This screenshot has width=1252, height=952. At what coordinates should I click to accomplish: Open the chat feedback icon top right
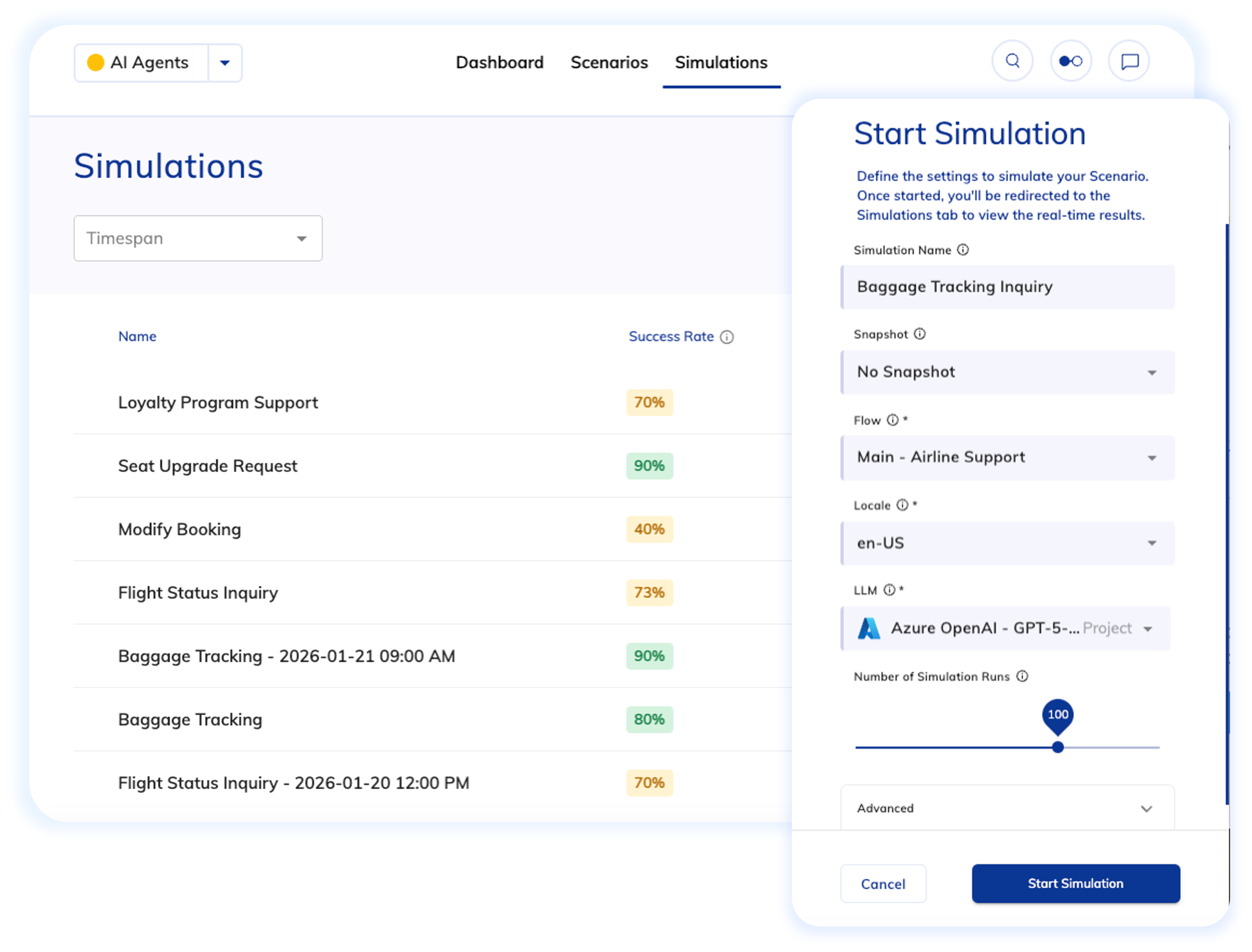[1129, 61]
